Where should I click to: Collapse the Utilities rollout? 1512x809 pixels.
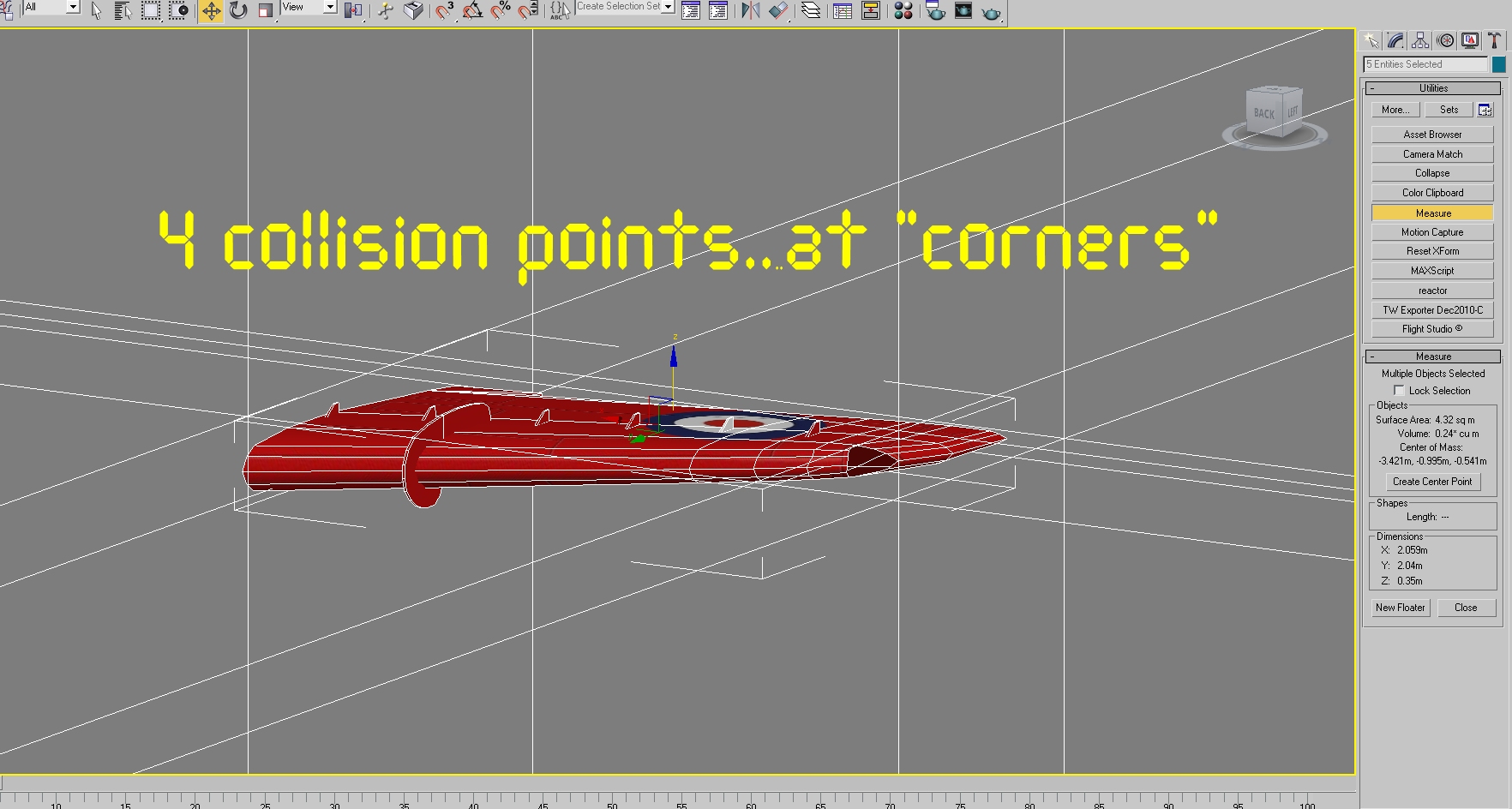point(1433,88)
